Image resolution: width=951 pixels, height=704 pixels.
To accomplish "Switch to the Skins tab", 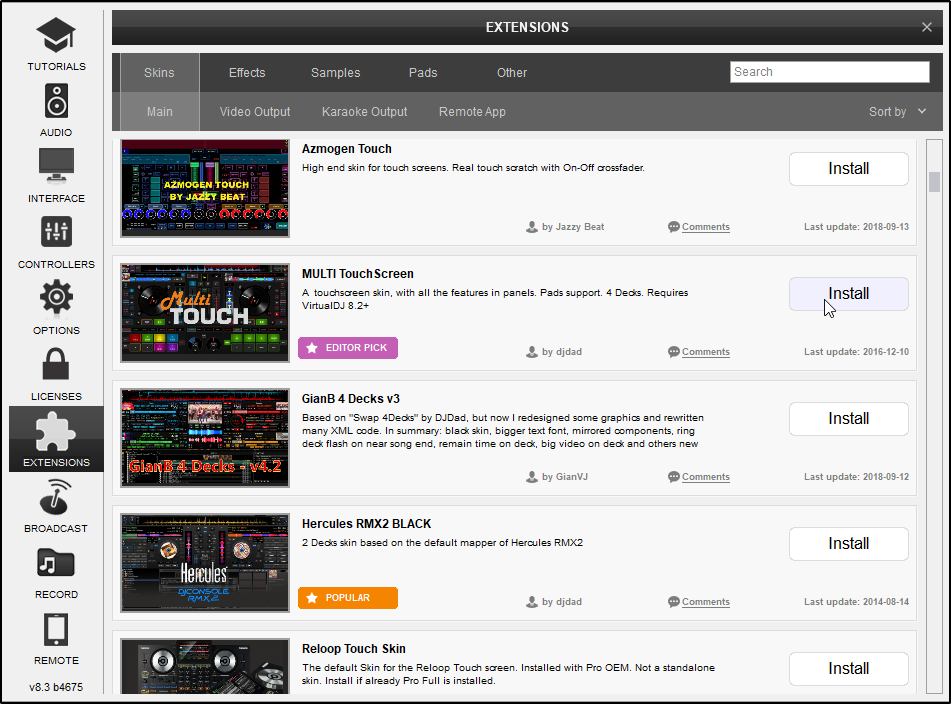I will coord(160,73).
